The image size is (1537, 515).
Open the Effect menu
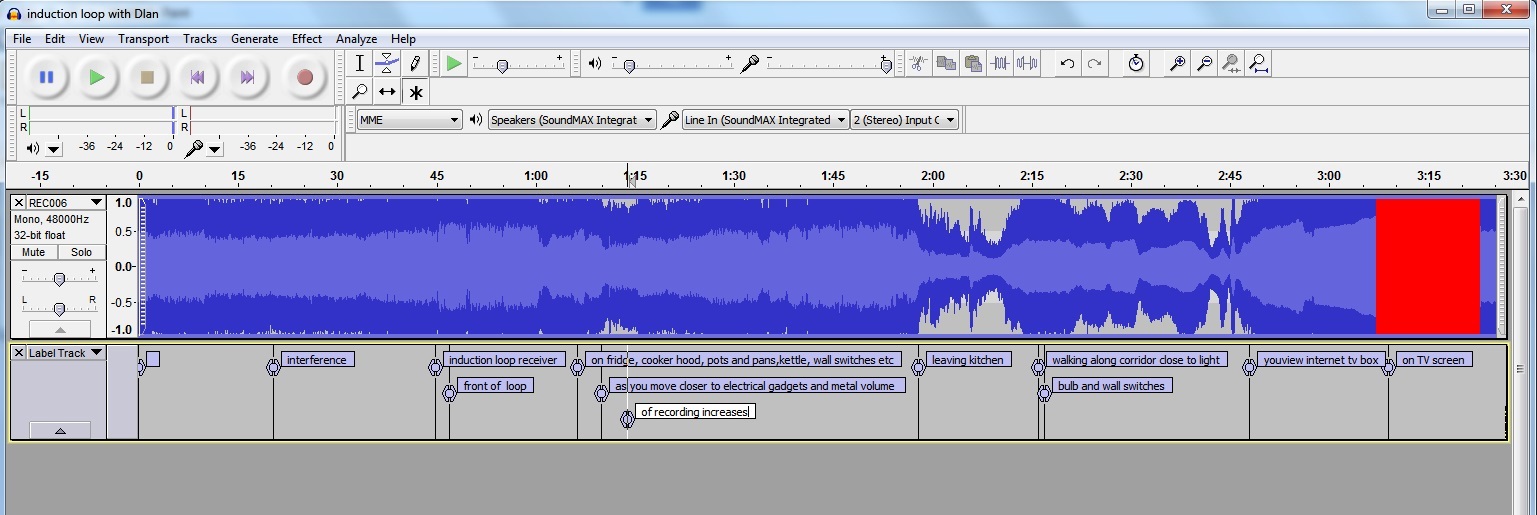(306, 39)
